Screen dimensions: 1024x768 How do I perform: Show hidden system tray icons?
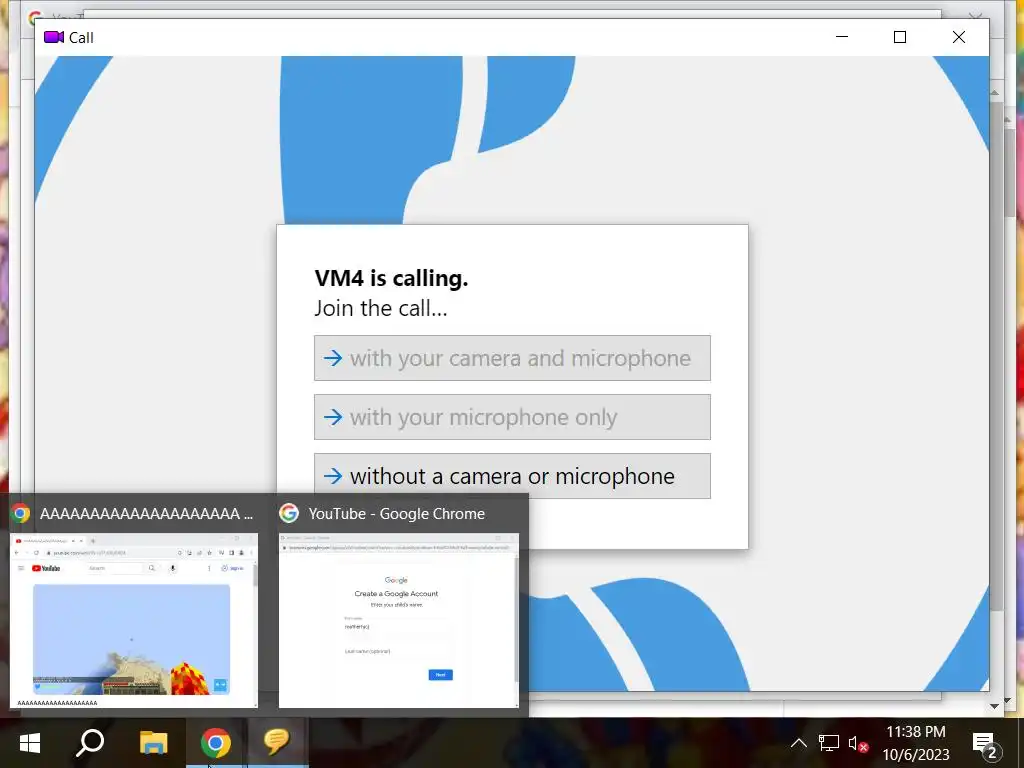(798, 743)
